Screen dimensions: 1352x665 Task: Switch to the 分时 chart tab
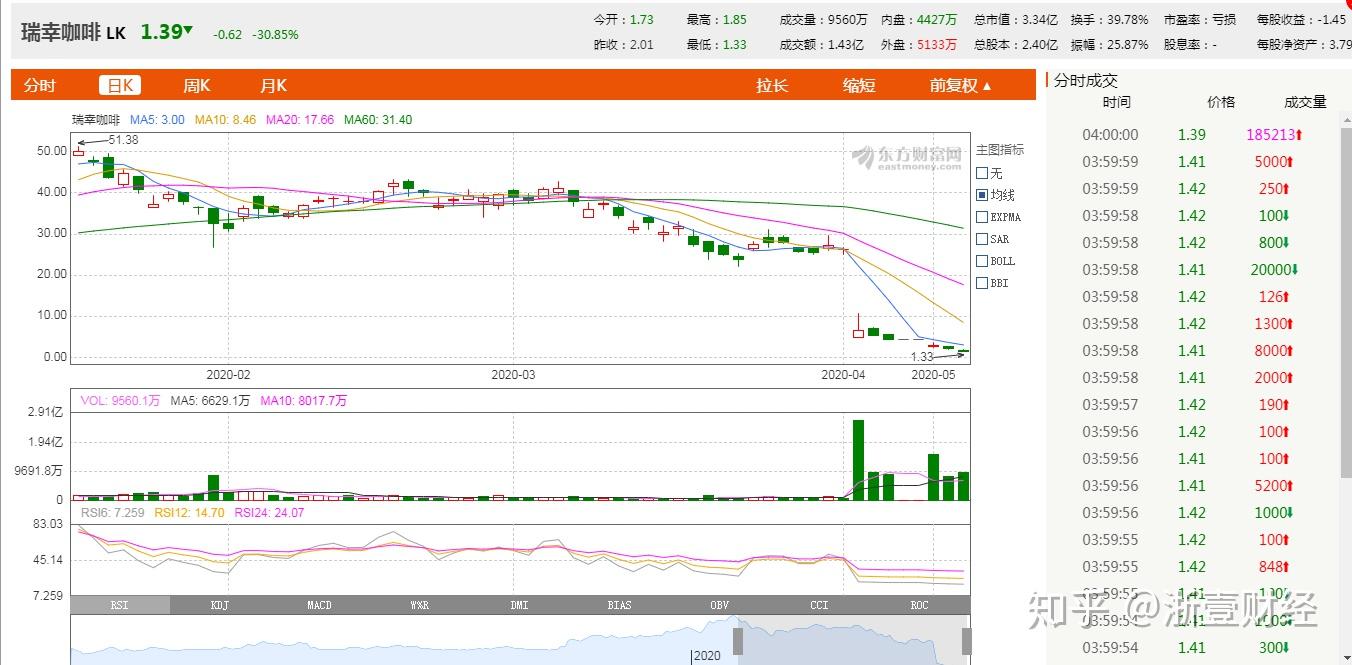click(x=40, y=85)
